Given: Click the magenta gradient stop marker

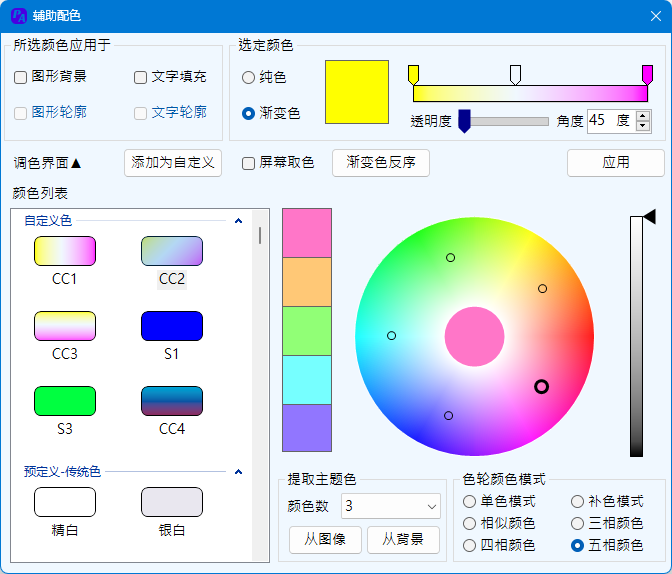Looking at the screenshot, I should (x=647, y=75).
